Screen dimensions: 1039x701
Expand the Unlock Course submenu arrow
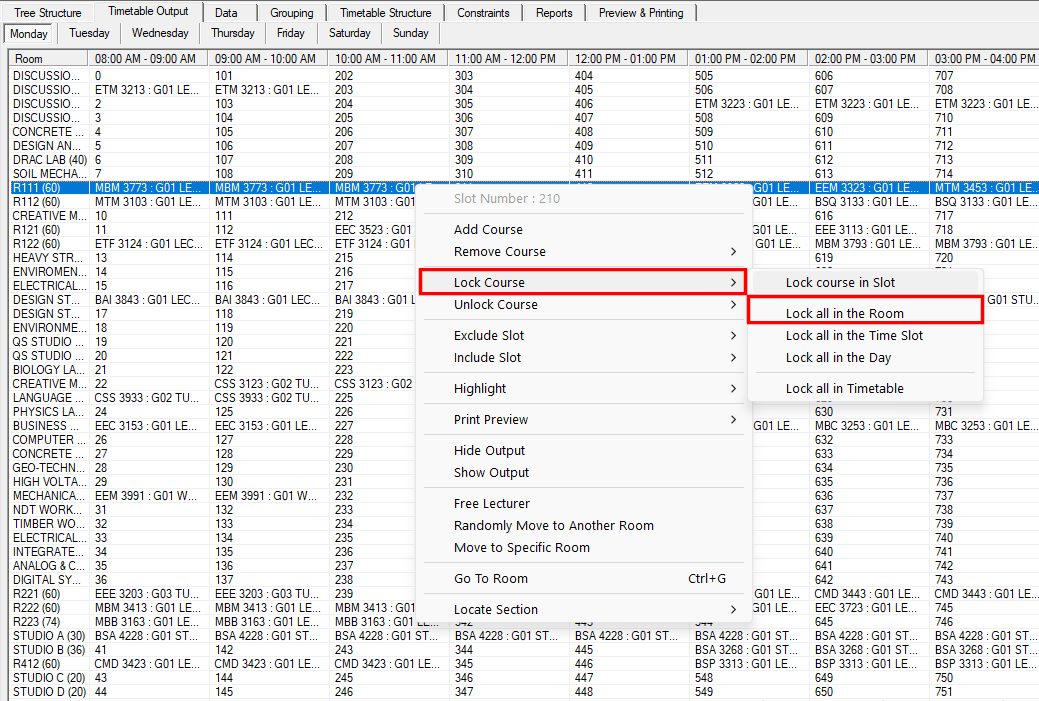(x=733, y=305)
